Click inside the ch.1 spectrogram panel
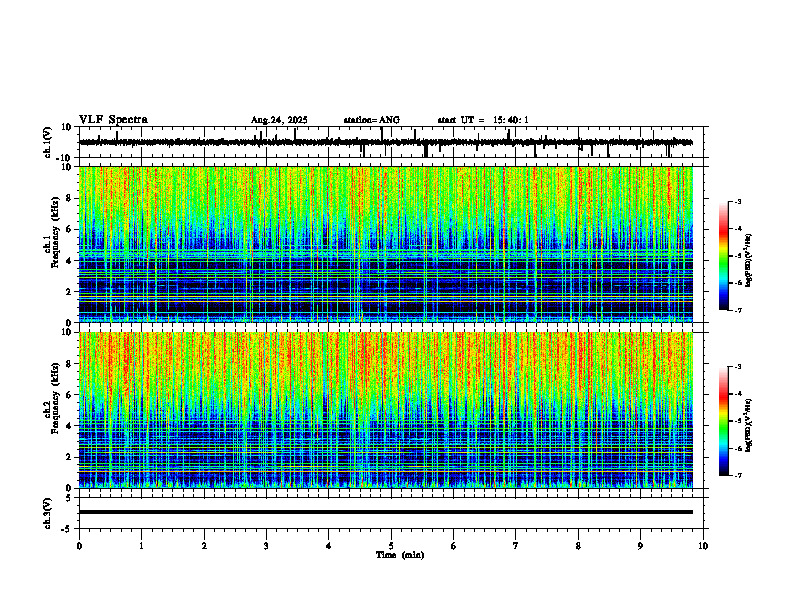Viewport: 792px width, 612px height. click(385, 244)
